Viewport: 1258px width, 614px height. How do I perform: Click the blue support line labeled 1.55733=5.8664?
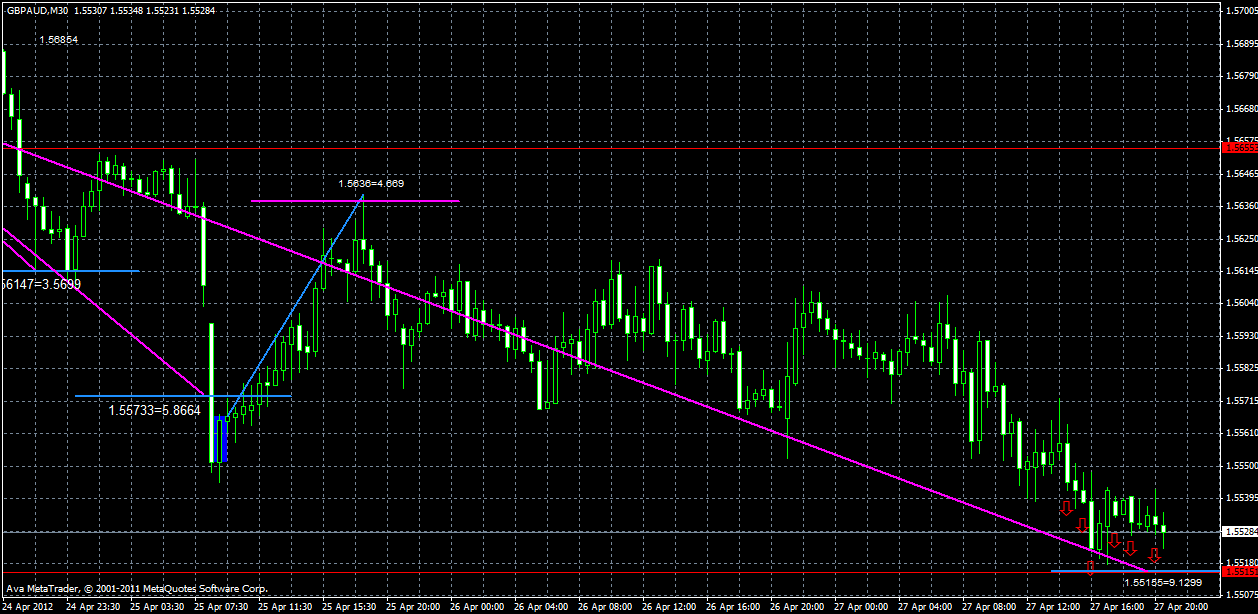click(x=180, y=396)
